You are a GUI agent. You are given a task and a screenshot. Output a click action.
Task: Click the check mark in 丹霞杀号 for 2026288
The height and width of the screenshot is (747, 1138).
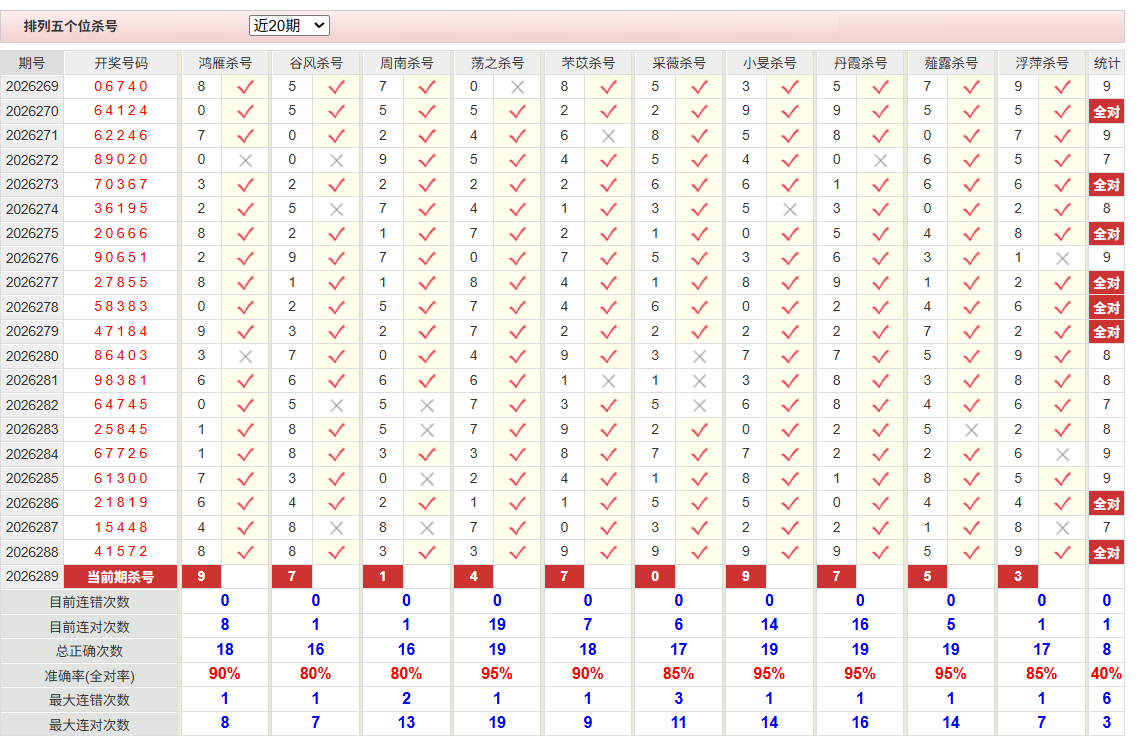[880, 552]
